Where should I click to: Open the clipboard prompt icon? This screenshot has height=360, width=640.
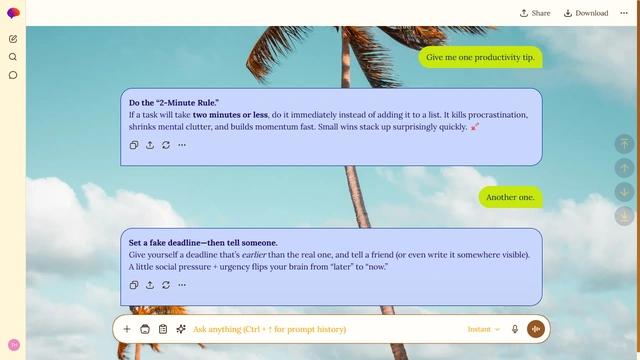[163, 329]
